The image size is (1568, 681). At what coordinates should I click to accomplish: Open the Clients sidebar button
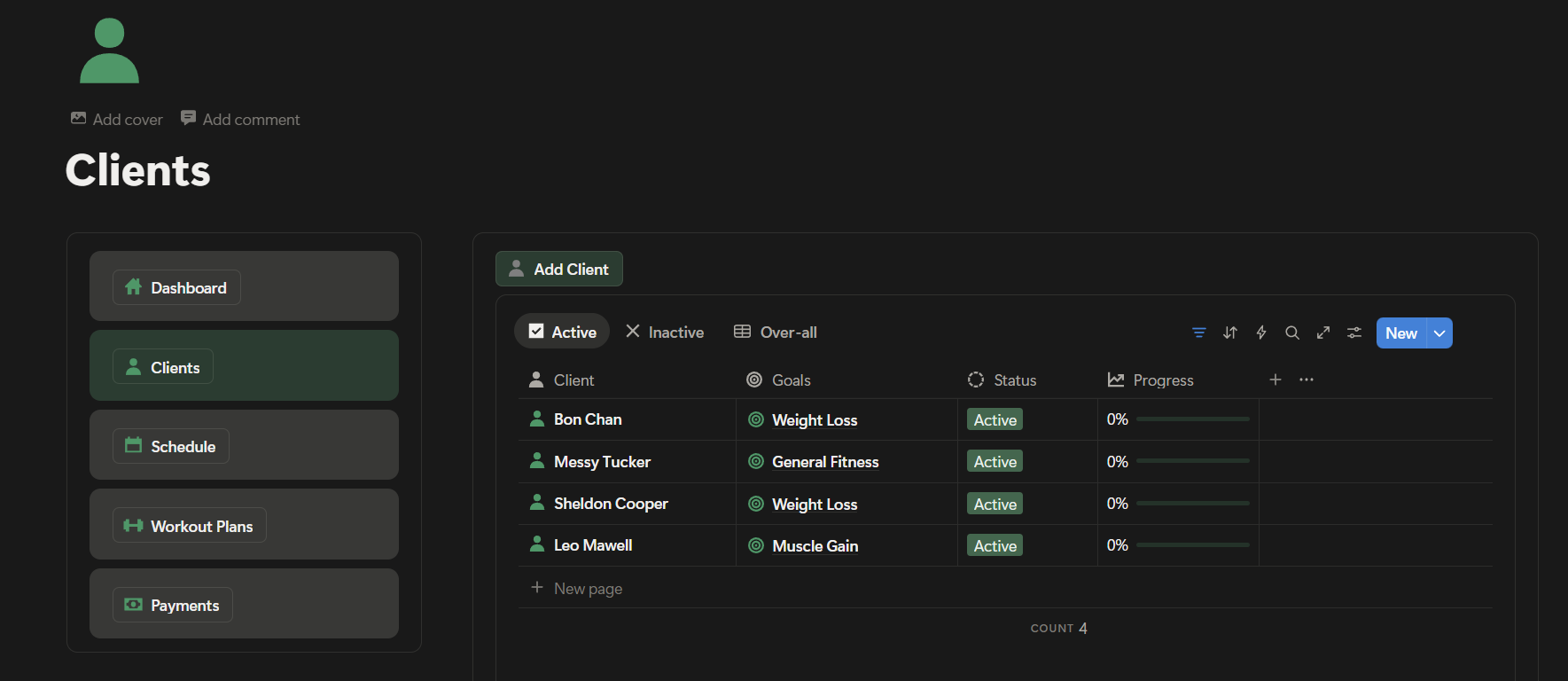(x=163, y=367)
